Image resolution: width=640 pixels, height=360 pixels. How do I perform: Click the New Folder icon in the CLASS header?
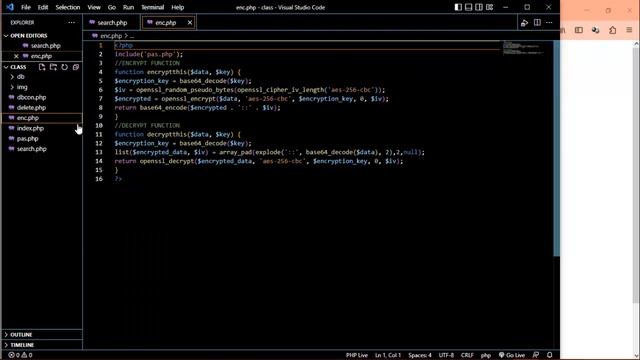point(53,67)
